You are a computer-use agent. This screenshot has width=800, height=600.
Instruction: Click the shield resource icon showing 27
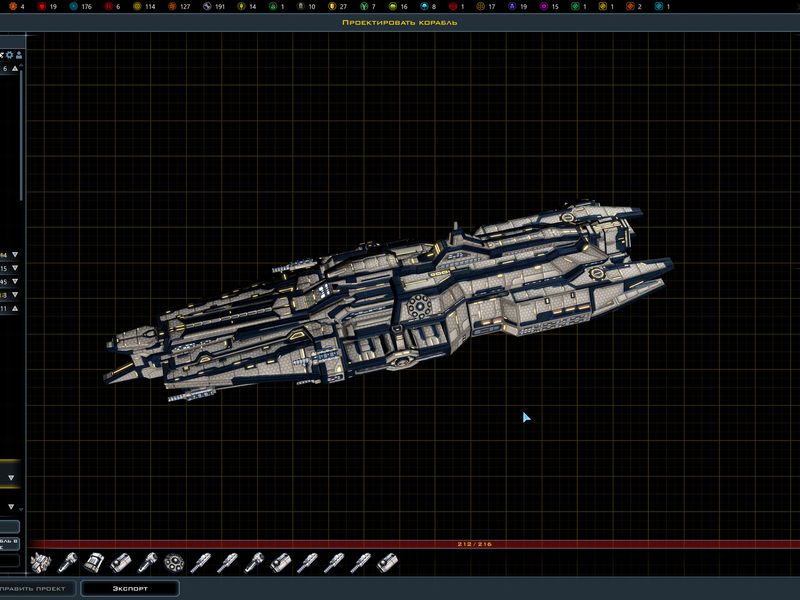(x=332, y=7)
